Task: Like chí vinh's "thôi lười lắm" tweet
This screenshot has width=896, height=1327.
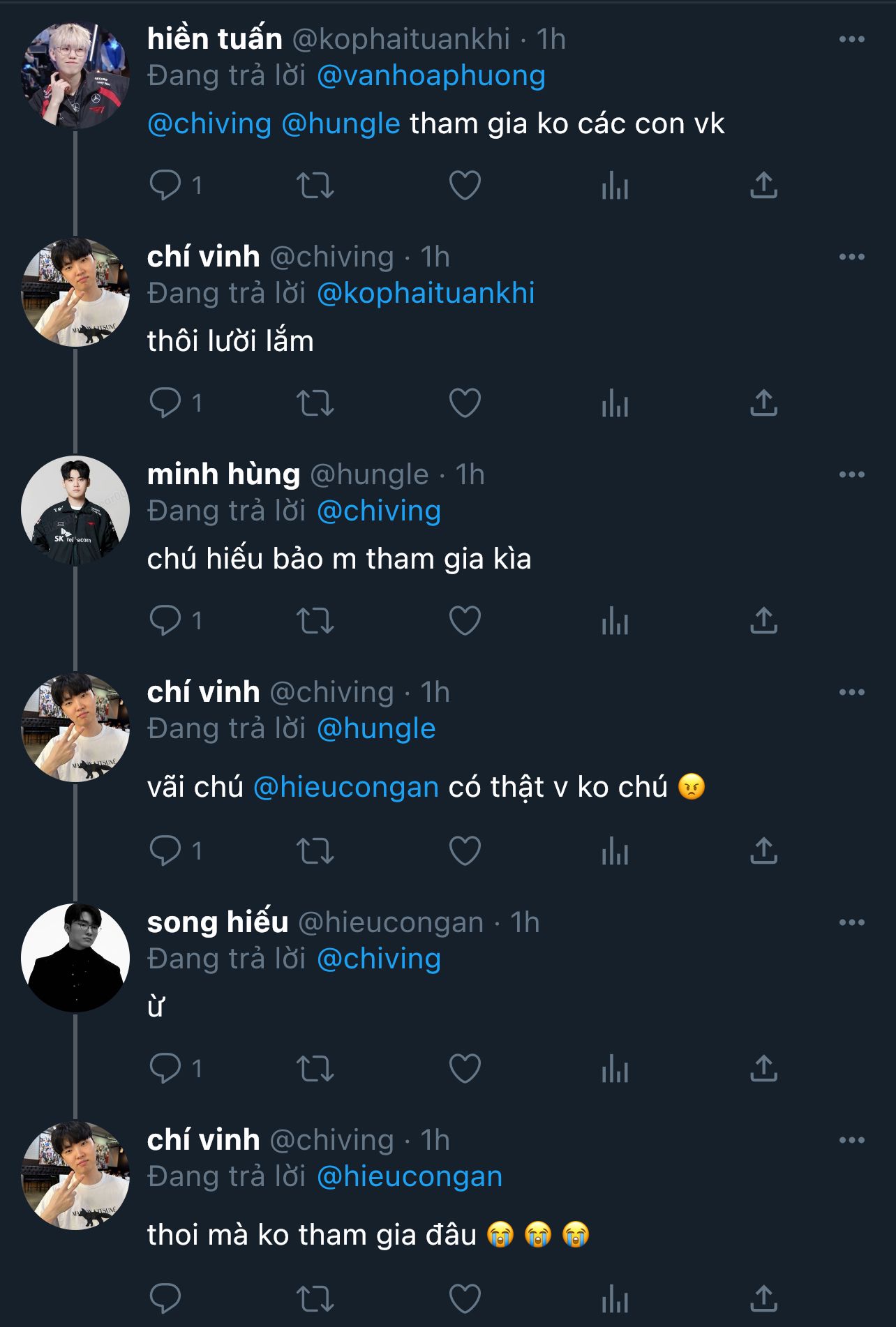Action: pyautogui.click(x=465, y=403)
